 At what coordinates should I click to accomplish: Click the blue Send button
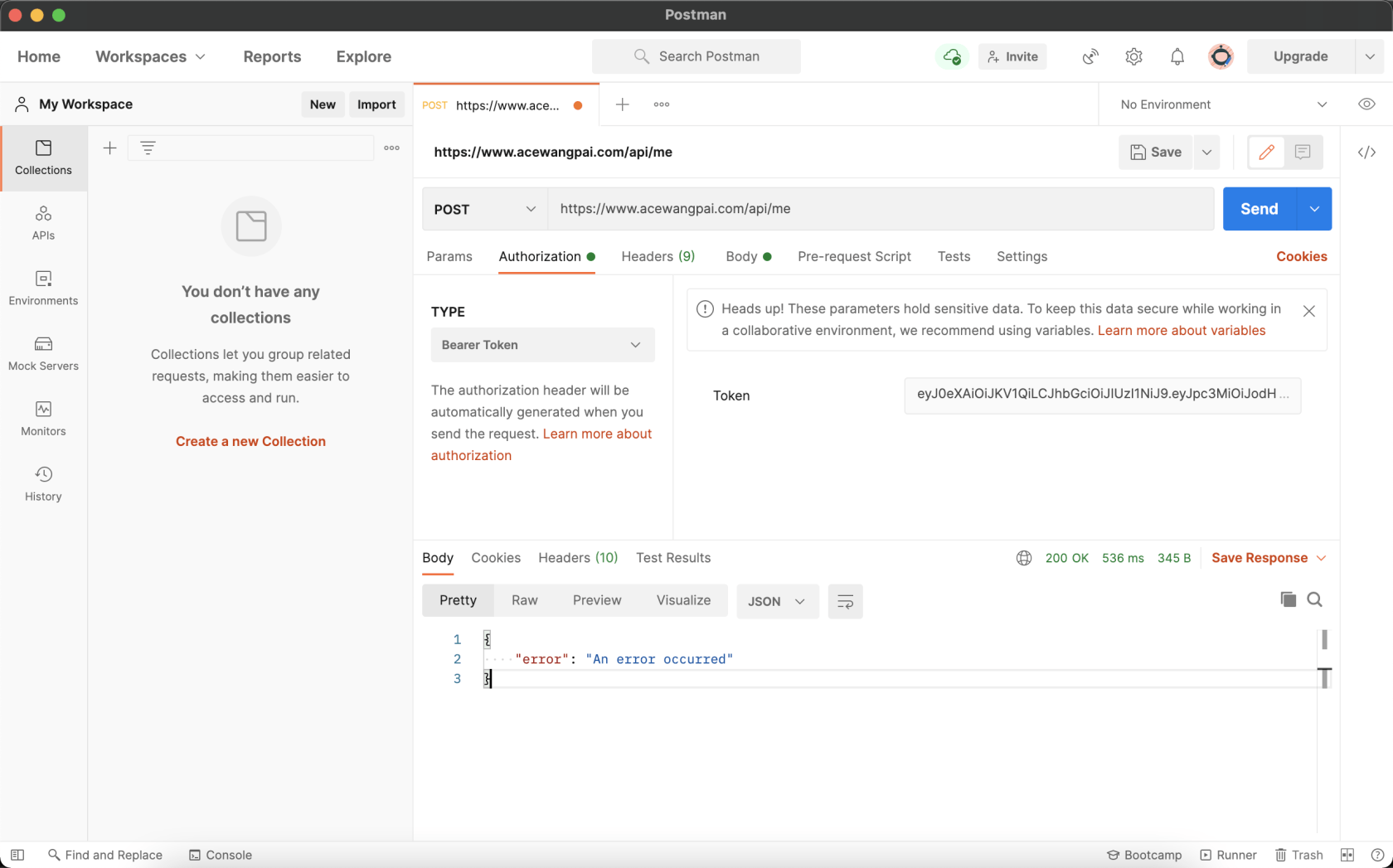click(1260, 209)
